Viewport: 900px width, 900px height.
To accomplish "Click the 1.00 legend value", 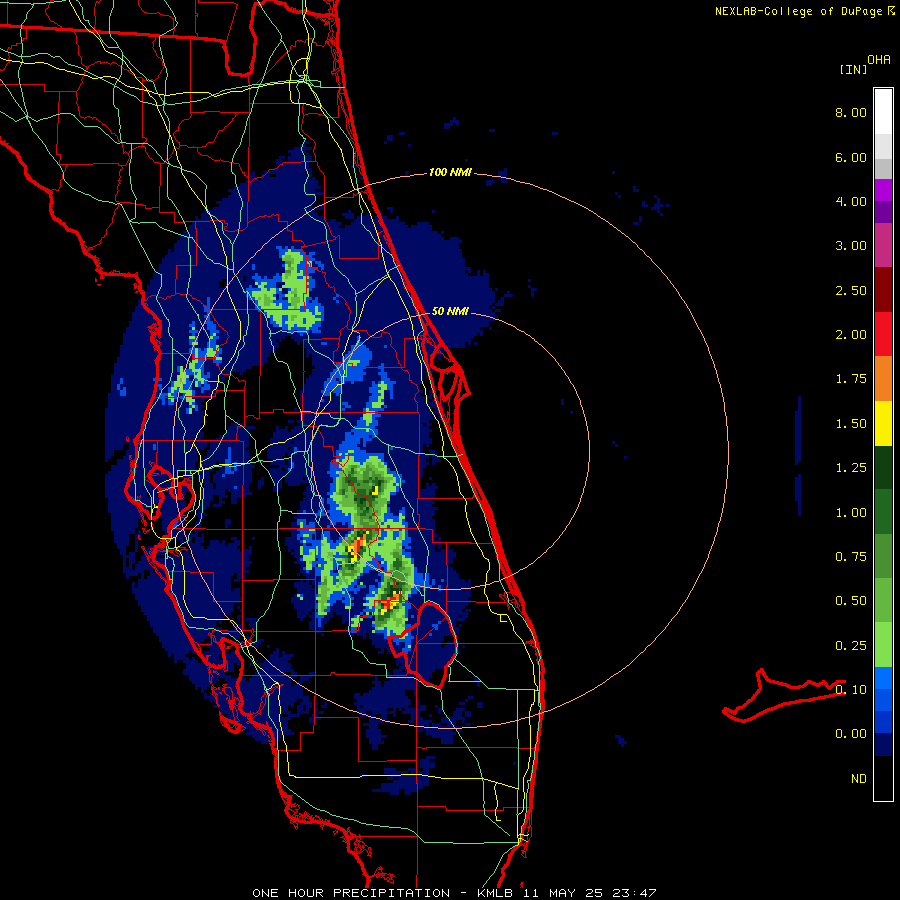I will point(851,513).
